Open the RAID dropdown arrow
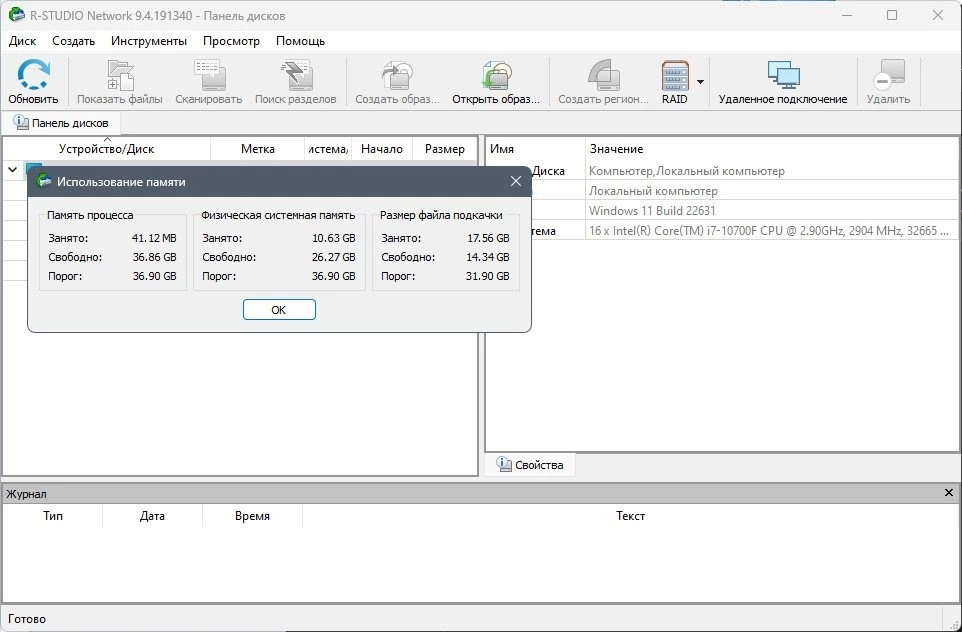This screenshot has width=962, height=632. pyautogui.click(x=700, y=82)
